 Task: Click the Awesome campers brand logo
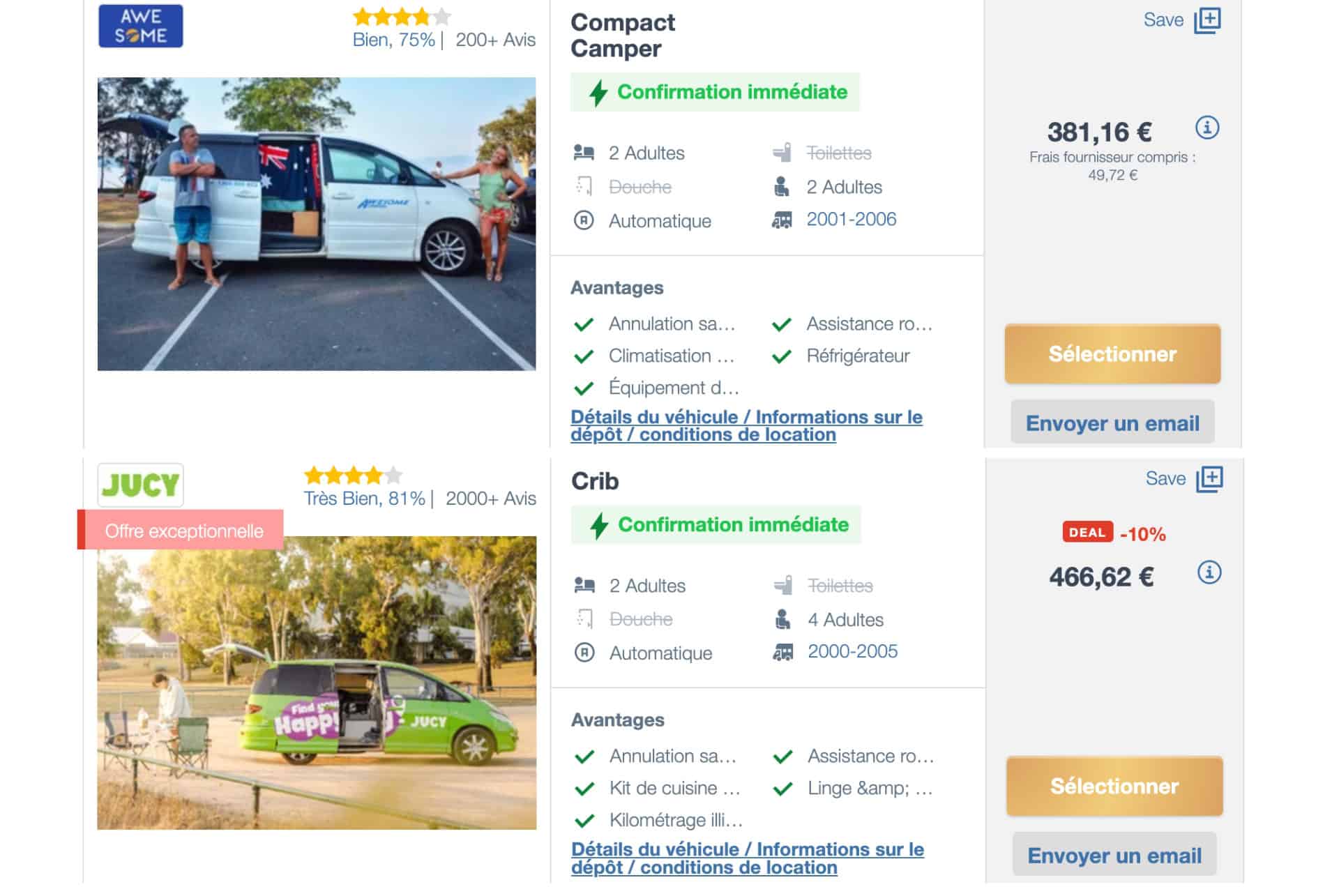pyautogui.click(x=140, y=26)
